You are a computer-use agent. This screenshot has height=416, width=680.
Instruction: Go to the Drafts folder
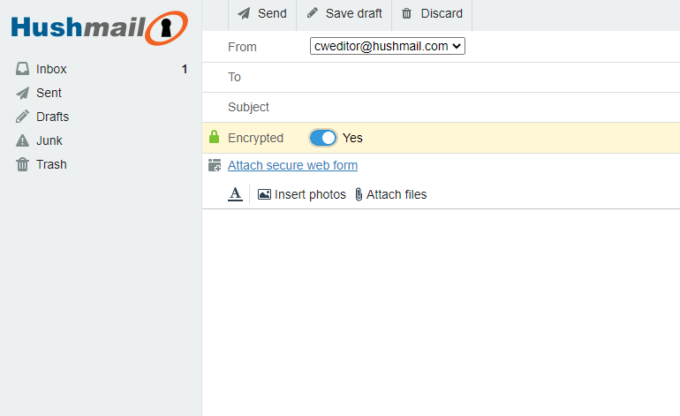pos(52,117)
